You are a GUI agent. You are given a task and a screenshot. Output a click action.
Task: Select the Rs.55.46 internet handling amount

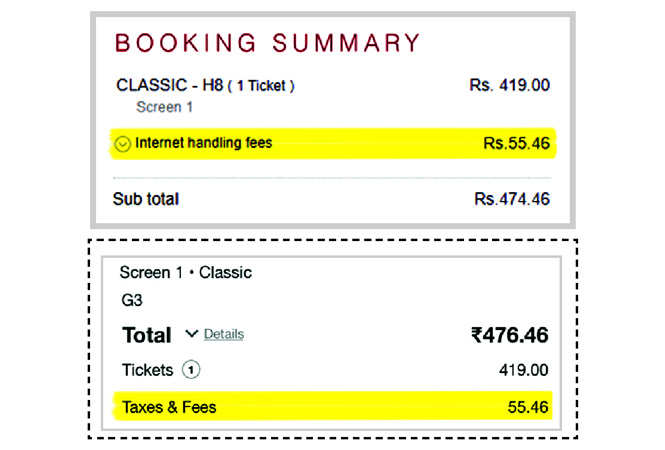[516, 143]
